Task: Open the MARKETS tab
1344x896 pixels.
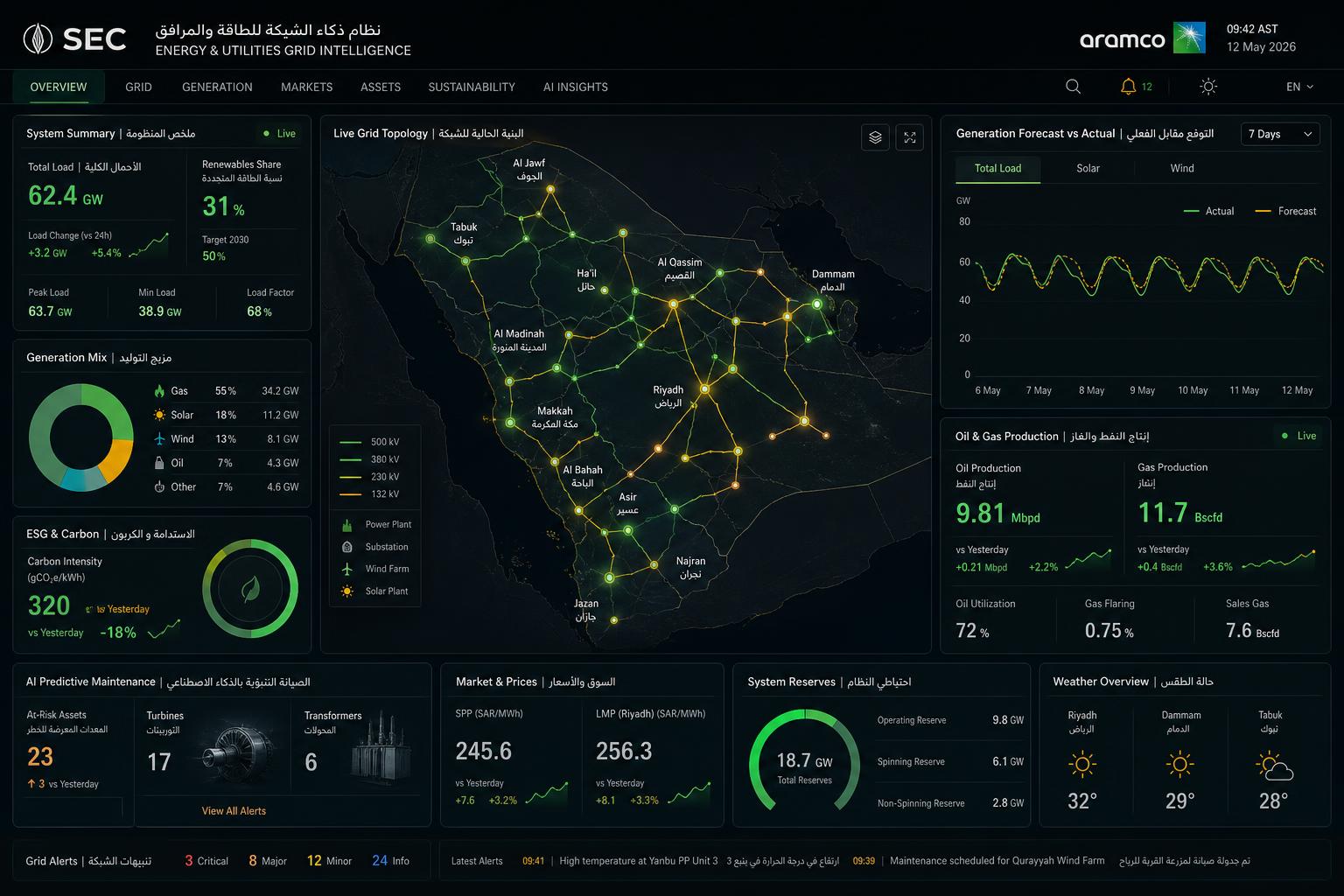Action: coord(306,87)
